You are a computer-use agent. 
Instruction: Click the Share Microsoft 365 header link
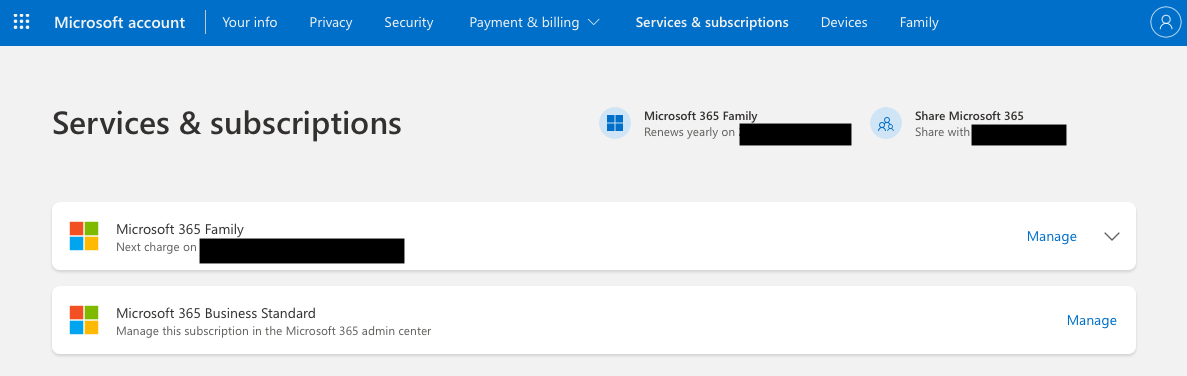(x=969, y=116)
